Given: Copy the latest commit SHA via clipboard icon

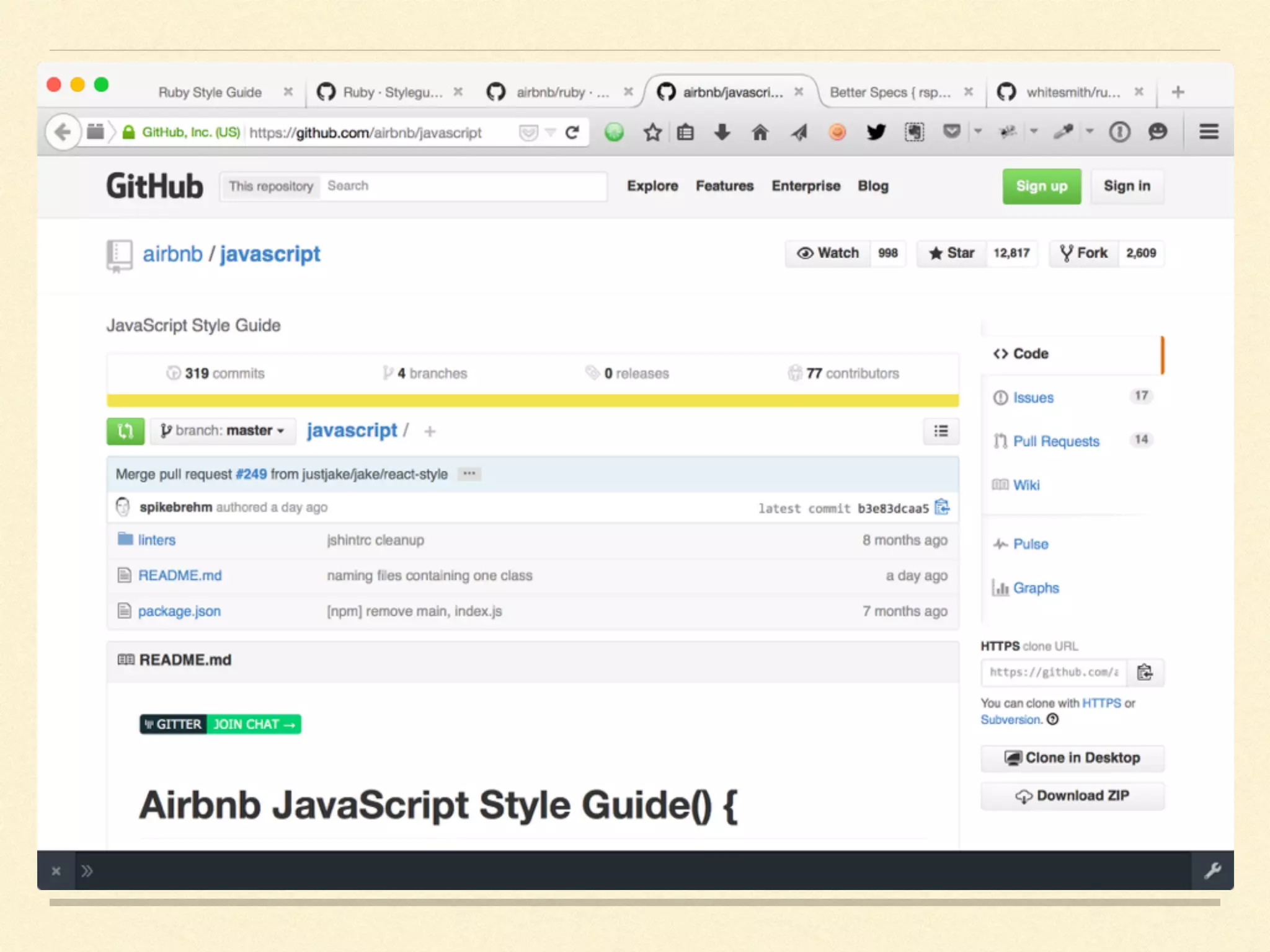Looking at the screenshot, I should 942,508.
